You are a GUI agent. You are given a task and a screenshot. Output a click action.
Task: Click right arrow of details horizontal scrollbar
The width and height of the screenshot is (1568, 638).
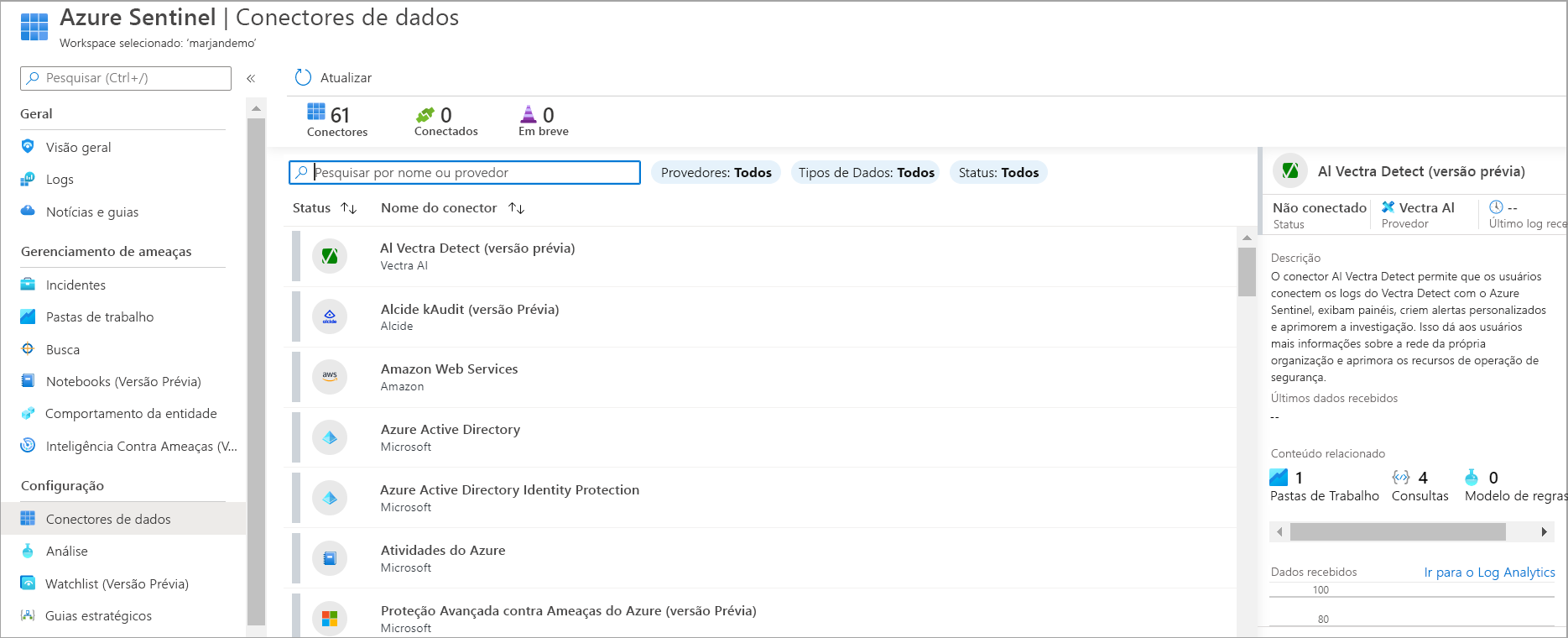click(1545, 531)
